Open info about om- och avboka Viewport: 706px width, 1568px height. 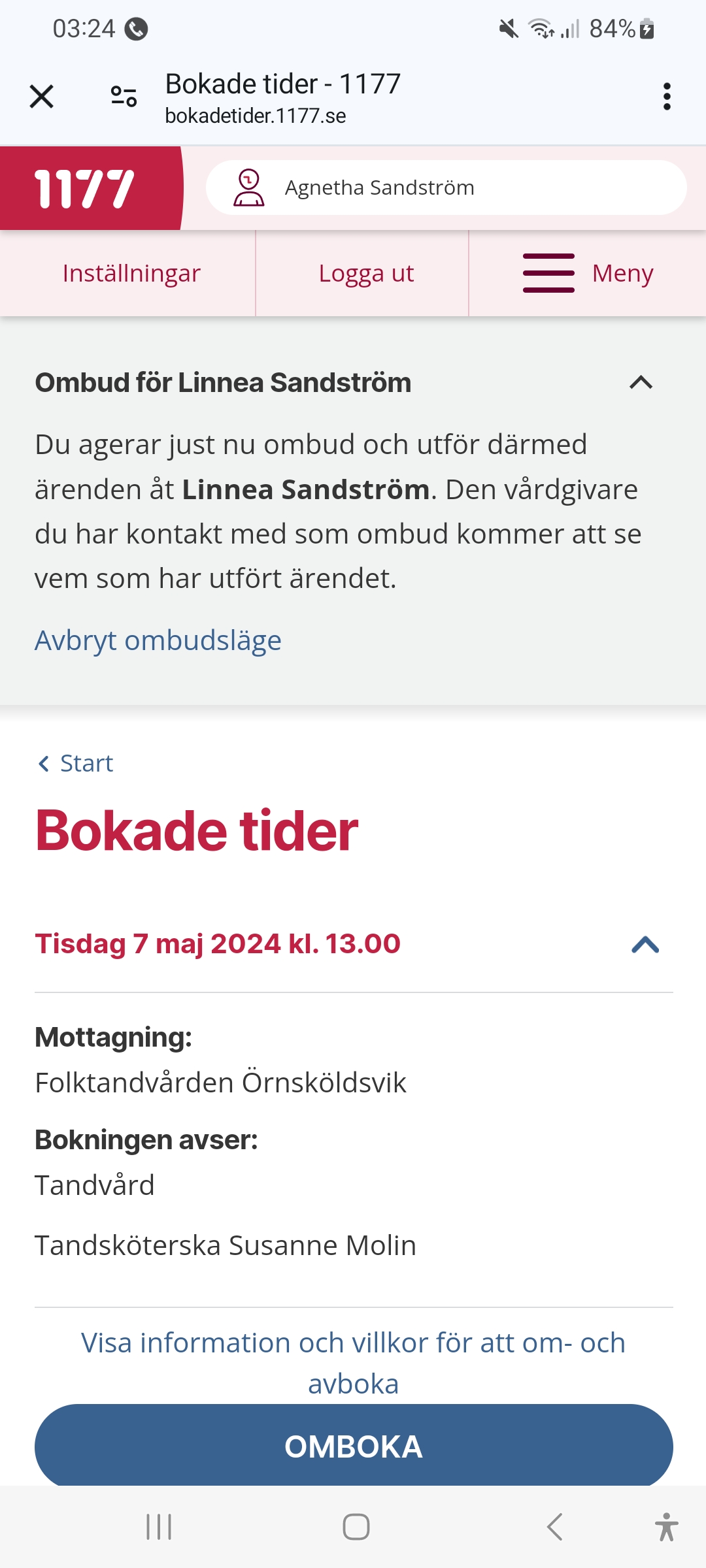pyautogui.click(x=353, y=1362)
